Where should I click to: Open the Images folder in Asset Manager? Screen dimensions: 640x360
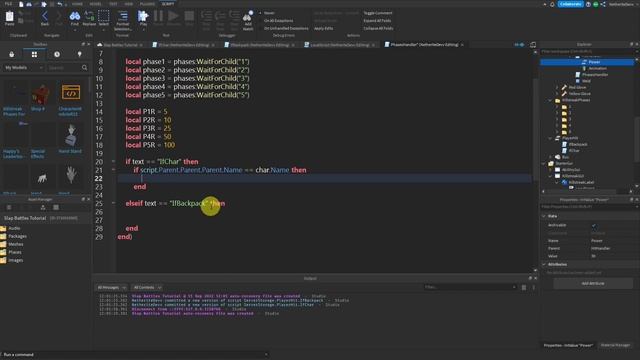click(16, 260)
